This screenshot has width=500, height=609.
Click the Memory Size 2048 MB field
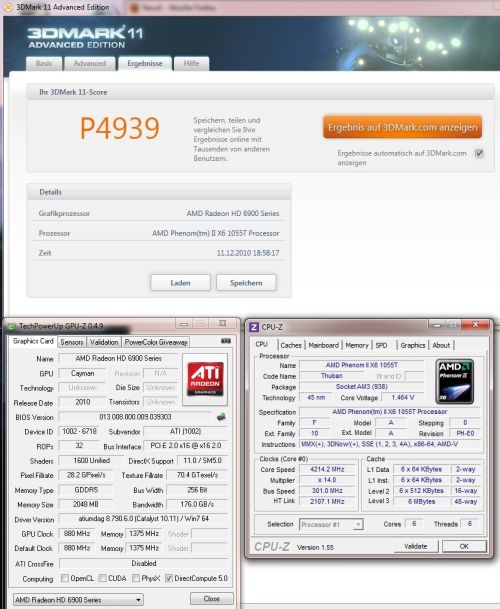coord(85,504)
